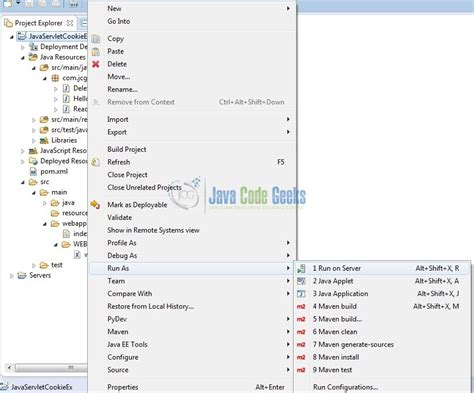Collapse the Java Resources node

(23, 58)
